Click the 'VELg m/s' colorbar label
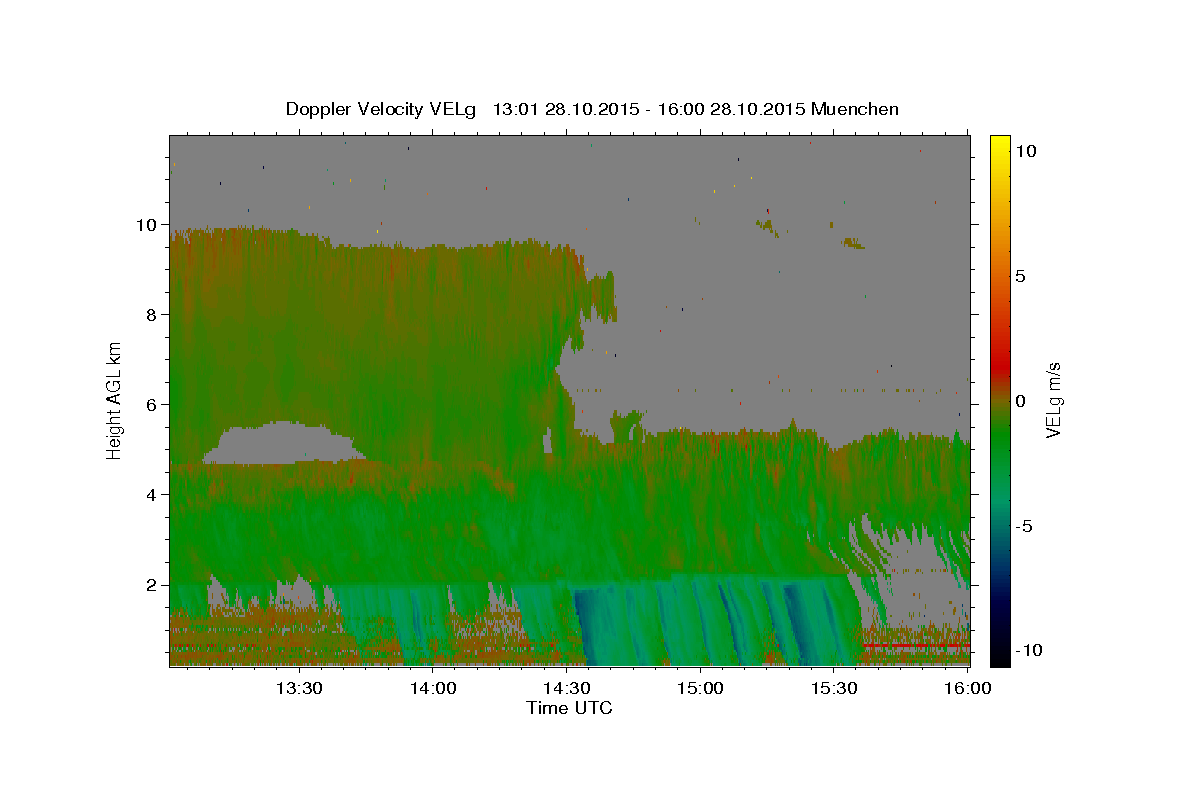This screenshot has width=1200, height=800. [x=1053, y=400]
